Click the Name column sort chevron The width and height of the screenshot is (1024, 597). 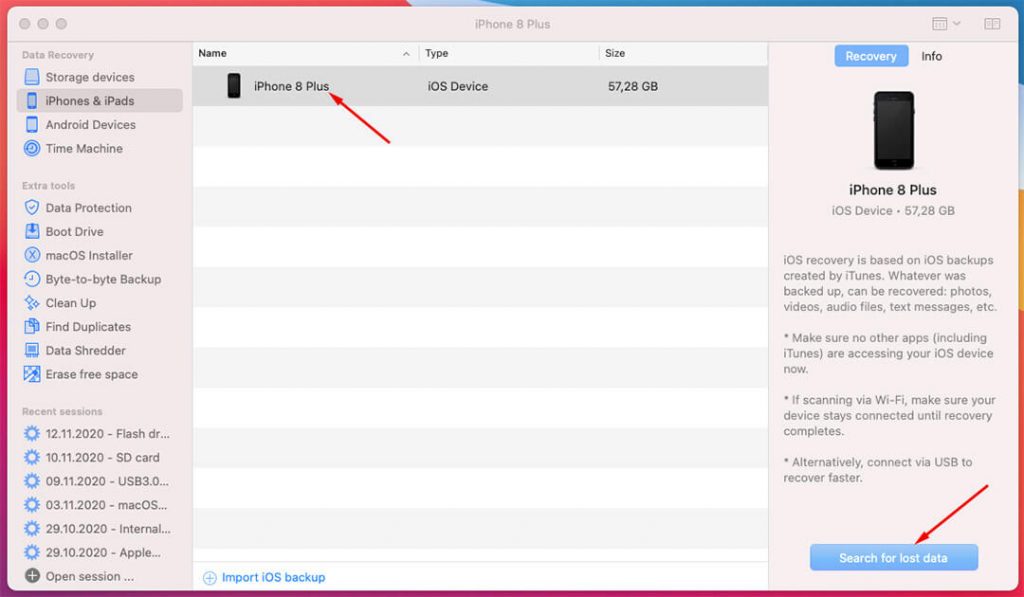406,53
